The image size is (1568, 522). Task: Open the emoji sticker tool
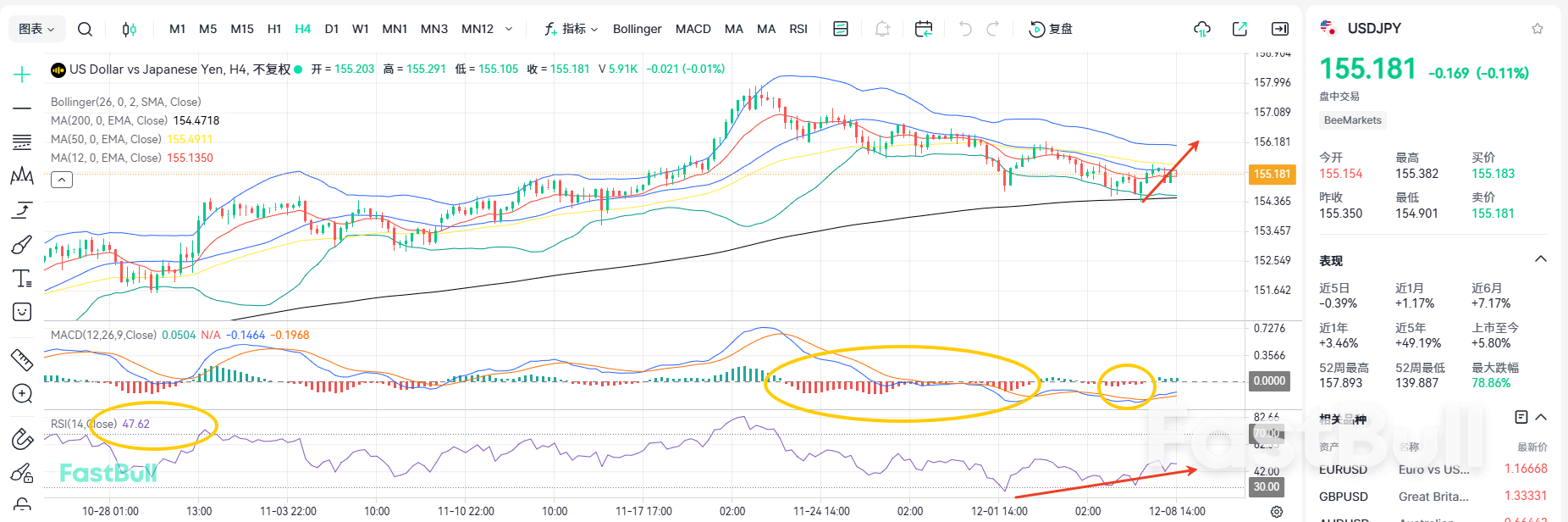coord(22,313)
